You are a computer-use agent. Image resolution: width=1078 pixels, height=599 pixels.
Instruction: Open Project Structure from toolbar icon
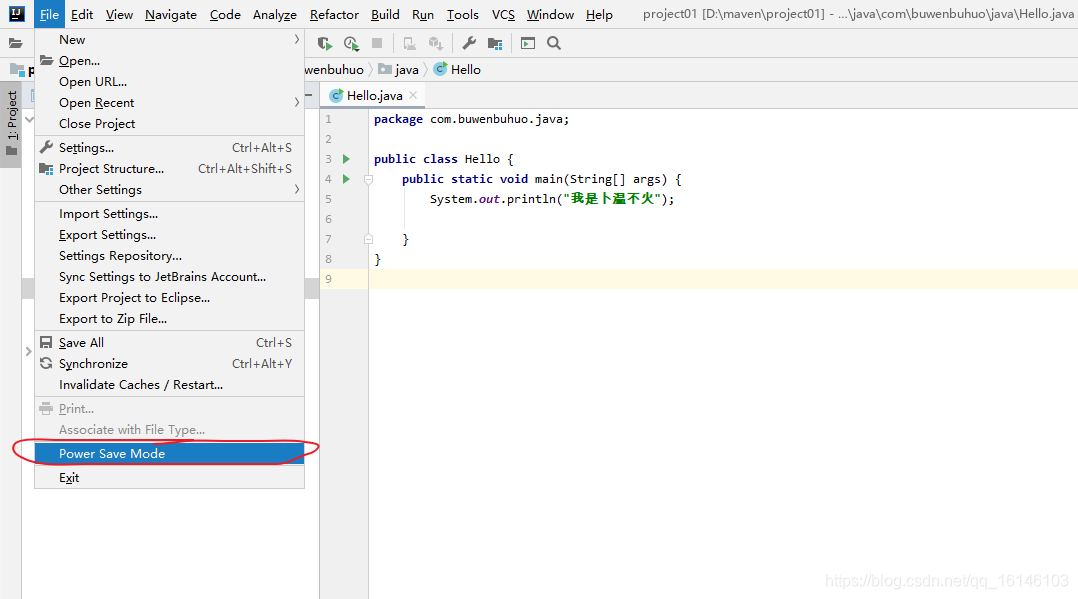[x=495, y=43]
